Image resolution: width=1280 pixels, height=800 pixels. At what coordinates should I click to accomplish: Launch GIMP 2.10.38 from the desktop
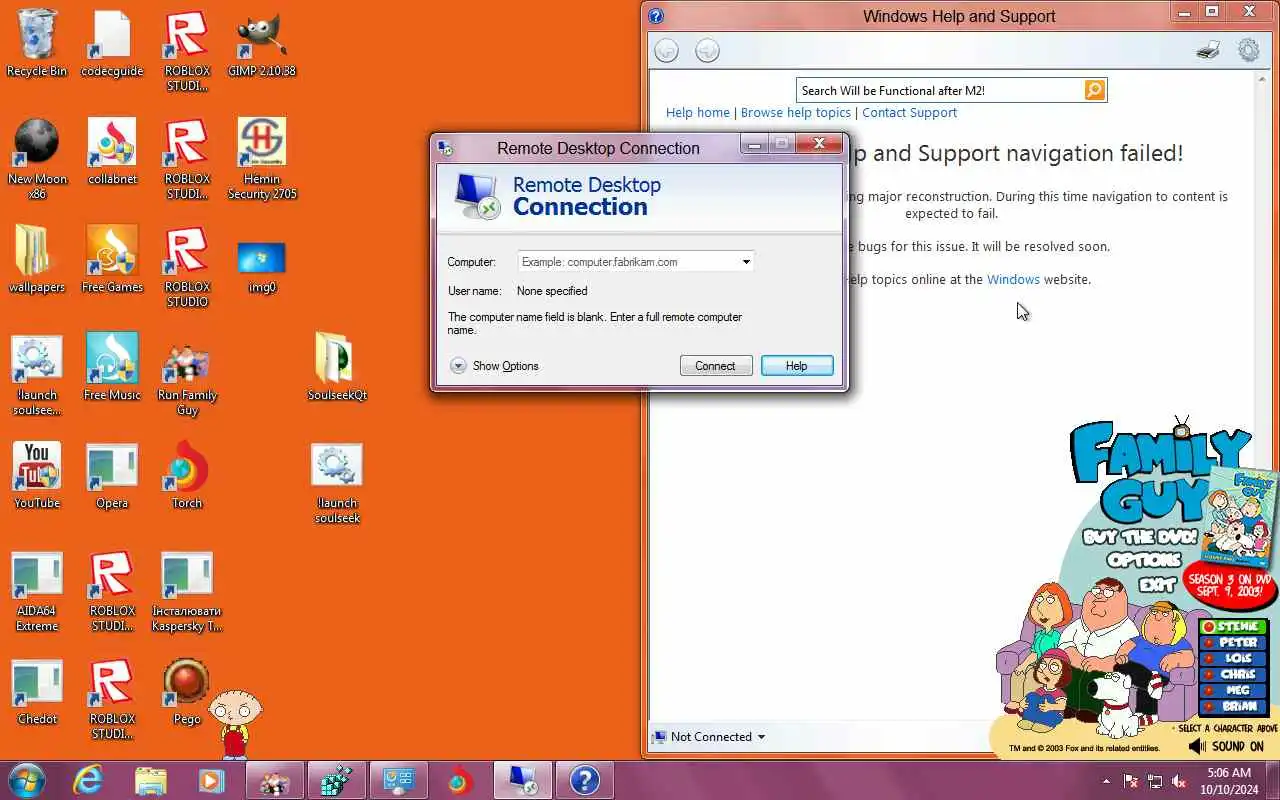(x=262, y=44)
